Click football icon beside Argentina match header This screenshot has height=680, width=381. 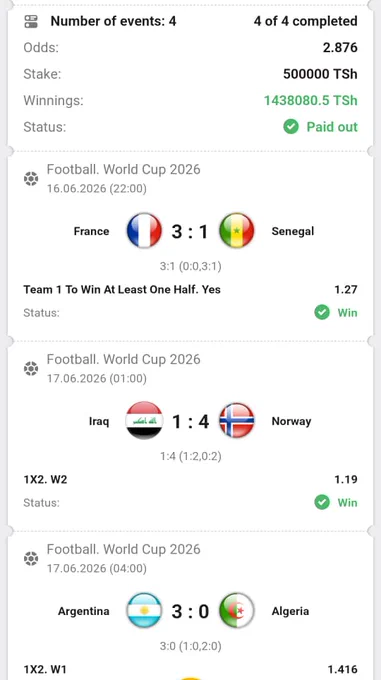point(31,559)
